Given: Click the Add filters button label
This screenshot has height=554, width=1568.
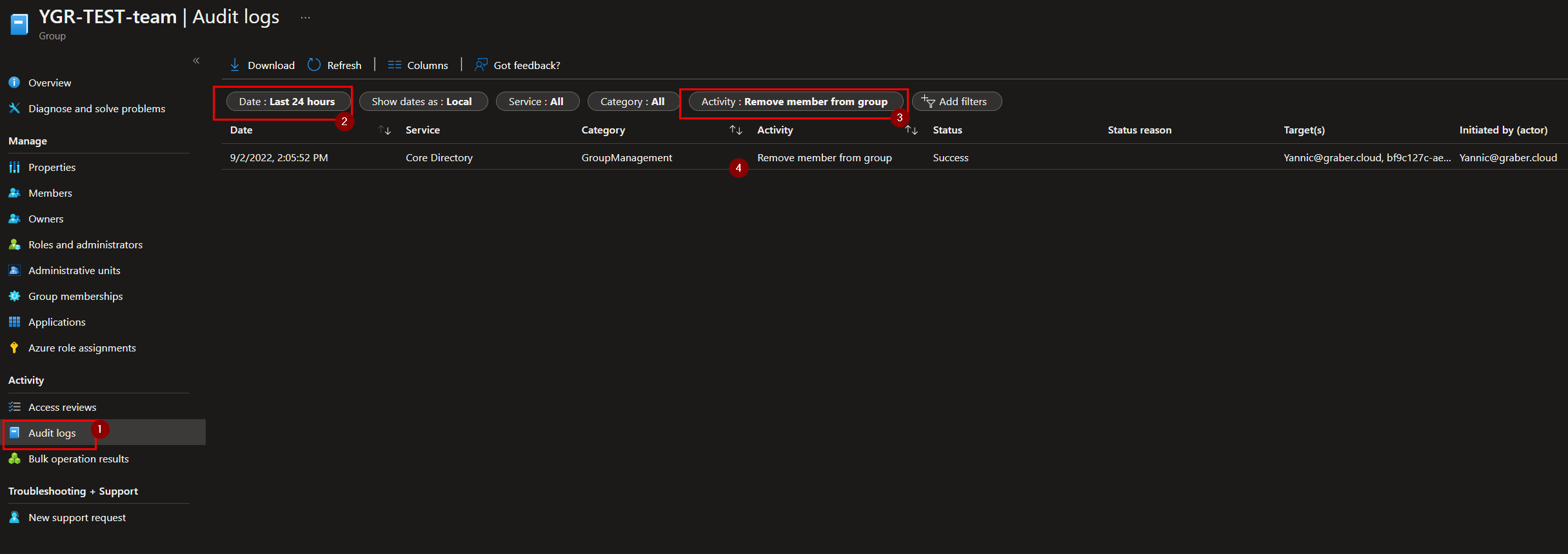Looking at the screenshot, I should pos(963,101).
